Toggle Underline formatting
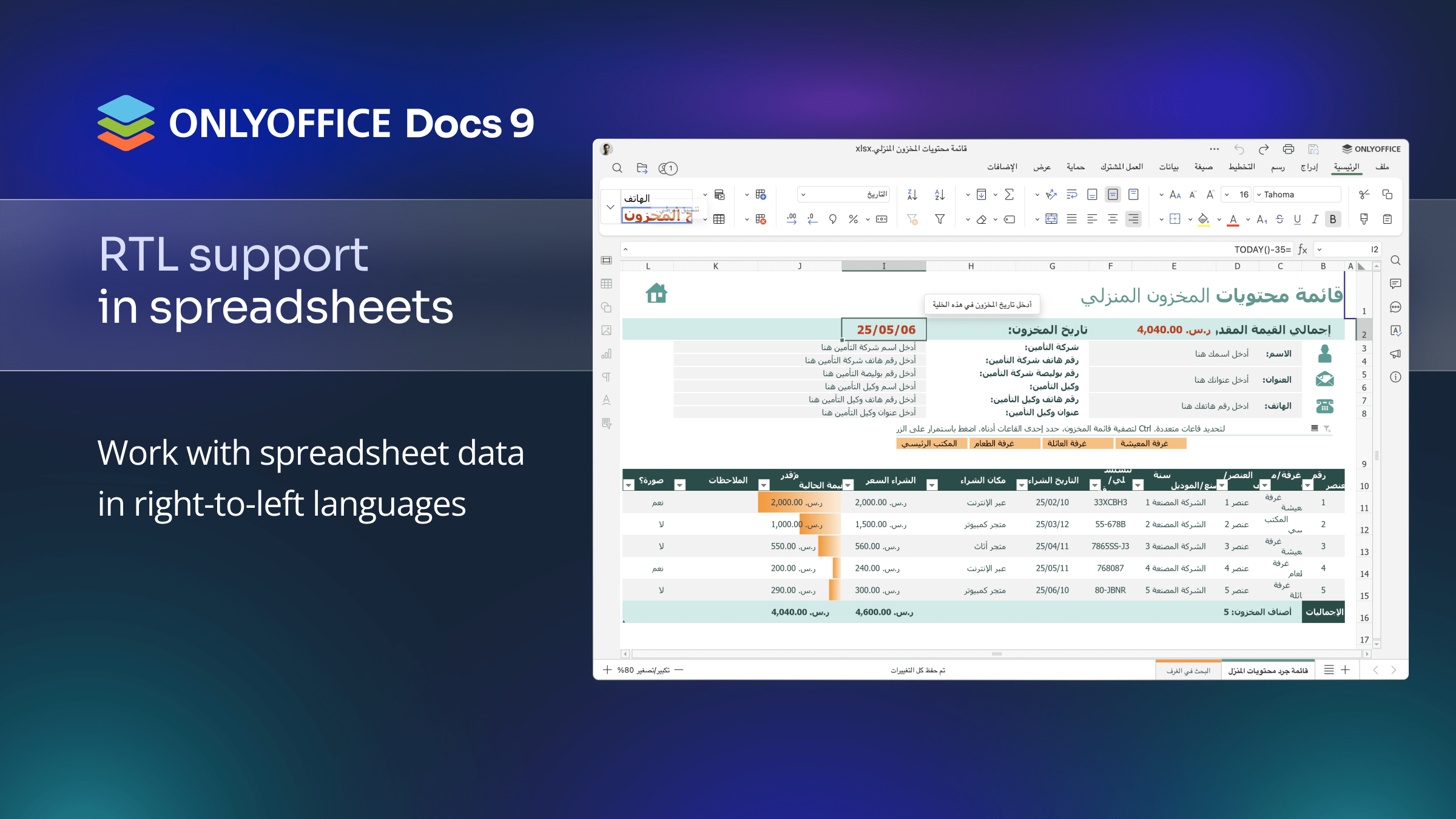 coord(1297,219)
